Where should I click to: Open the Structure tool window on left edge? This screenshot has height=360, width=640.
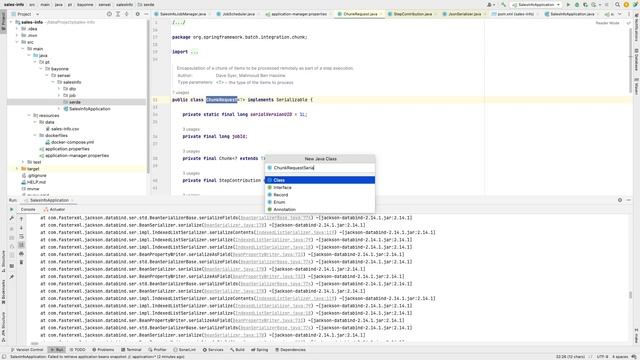(3, 261)
